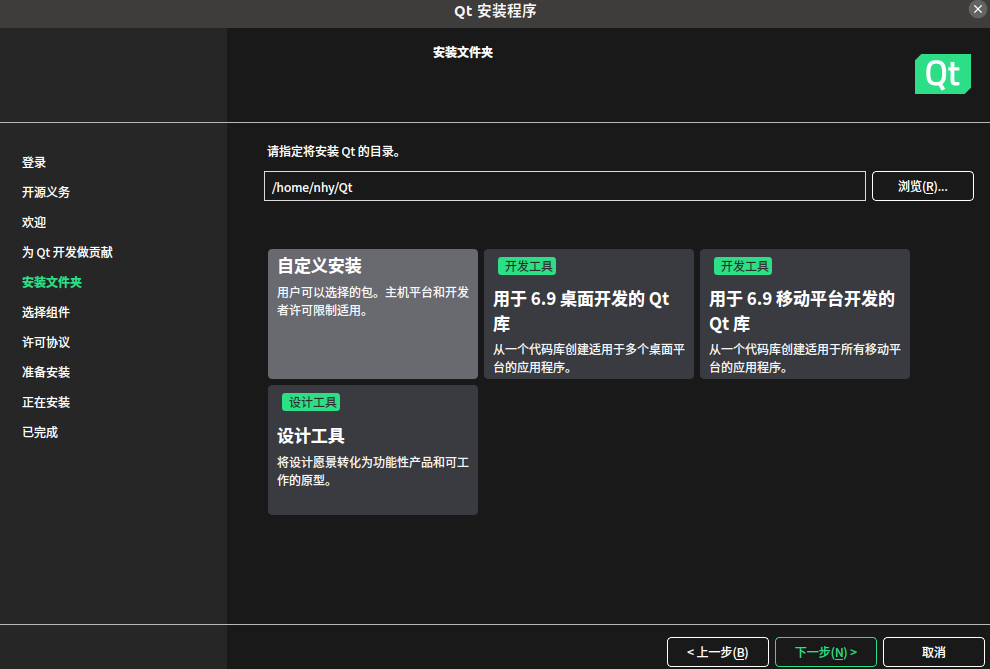This screenshot has width=990, height=669.
Task: Select 选择组件 step in sidebar
Action: (46, 312)
